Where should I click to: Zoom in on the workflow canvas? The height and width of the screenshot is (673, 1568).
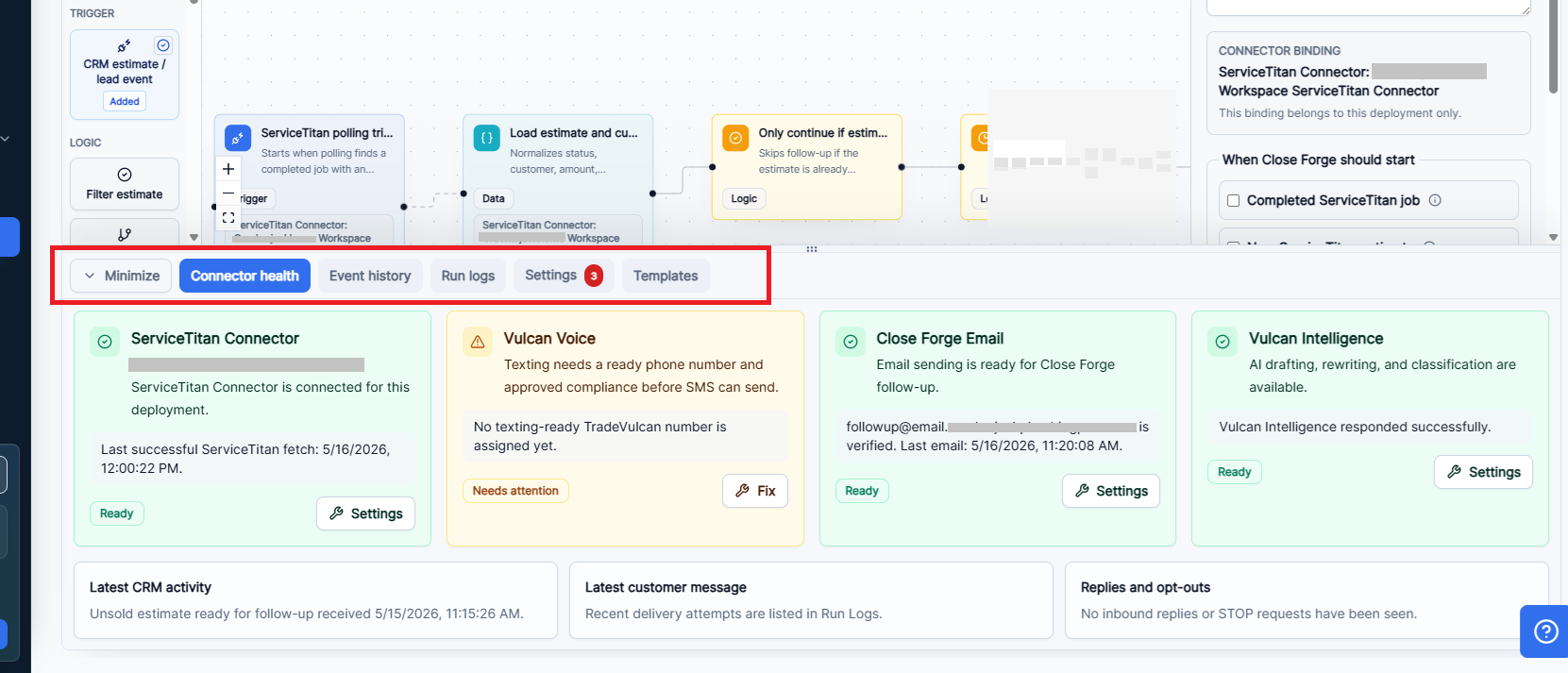pos(228,169)
